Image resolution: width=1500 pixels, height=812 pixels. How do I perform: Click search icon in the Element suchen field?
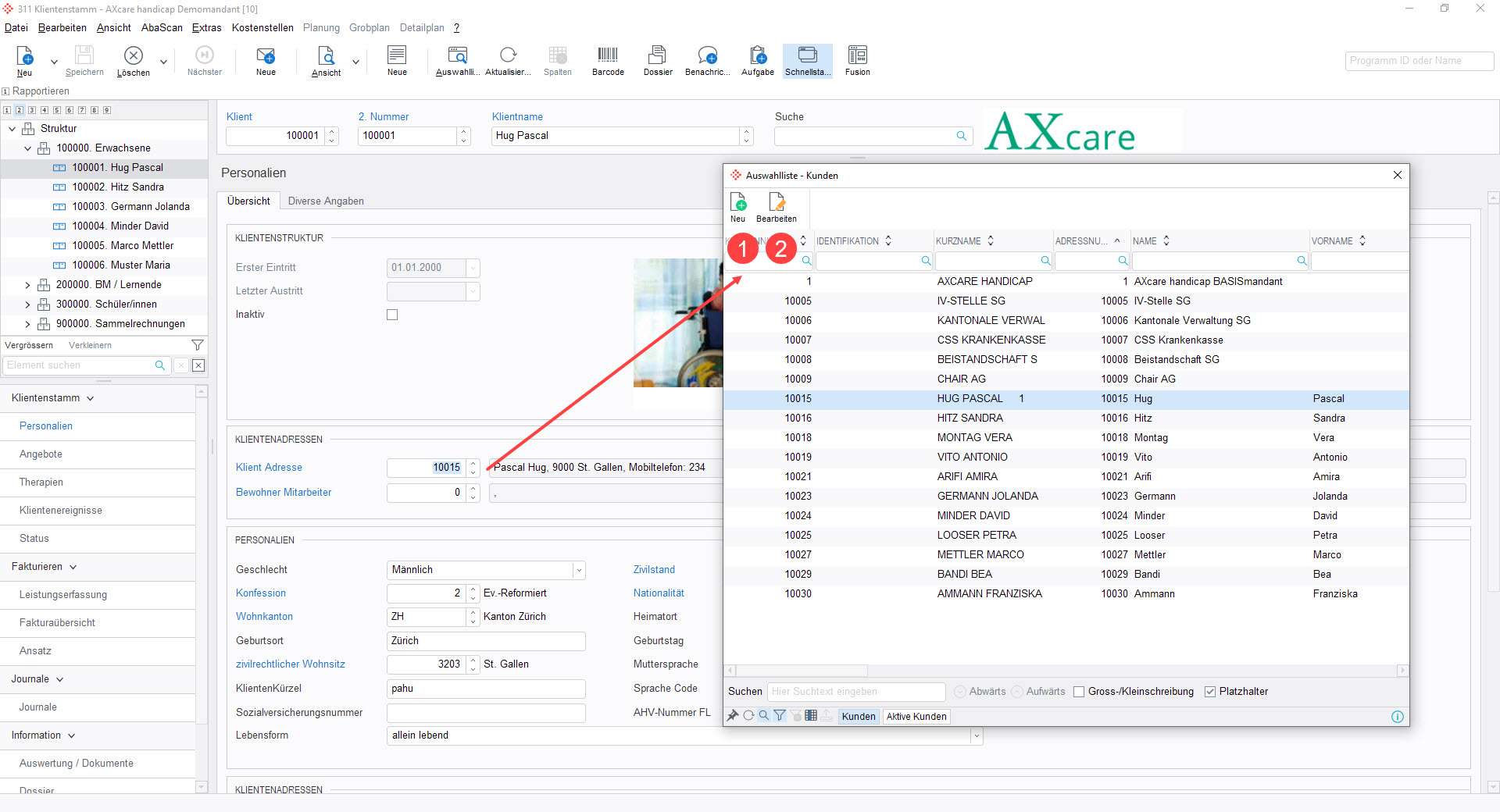tap(160, 365)
